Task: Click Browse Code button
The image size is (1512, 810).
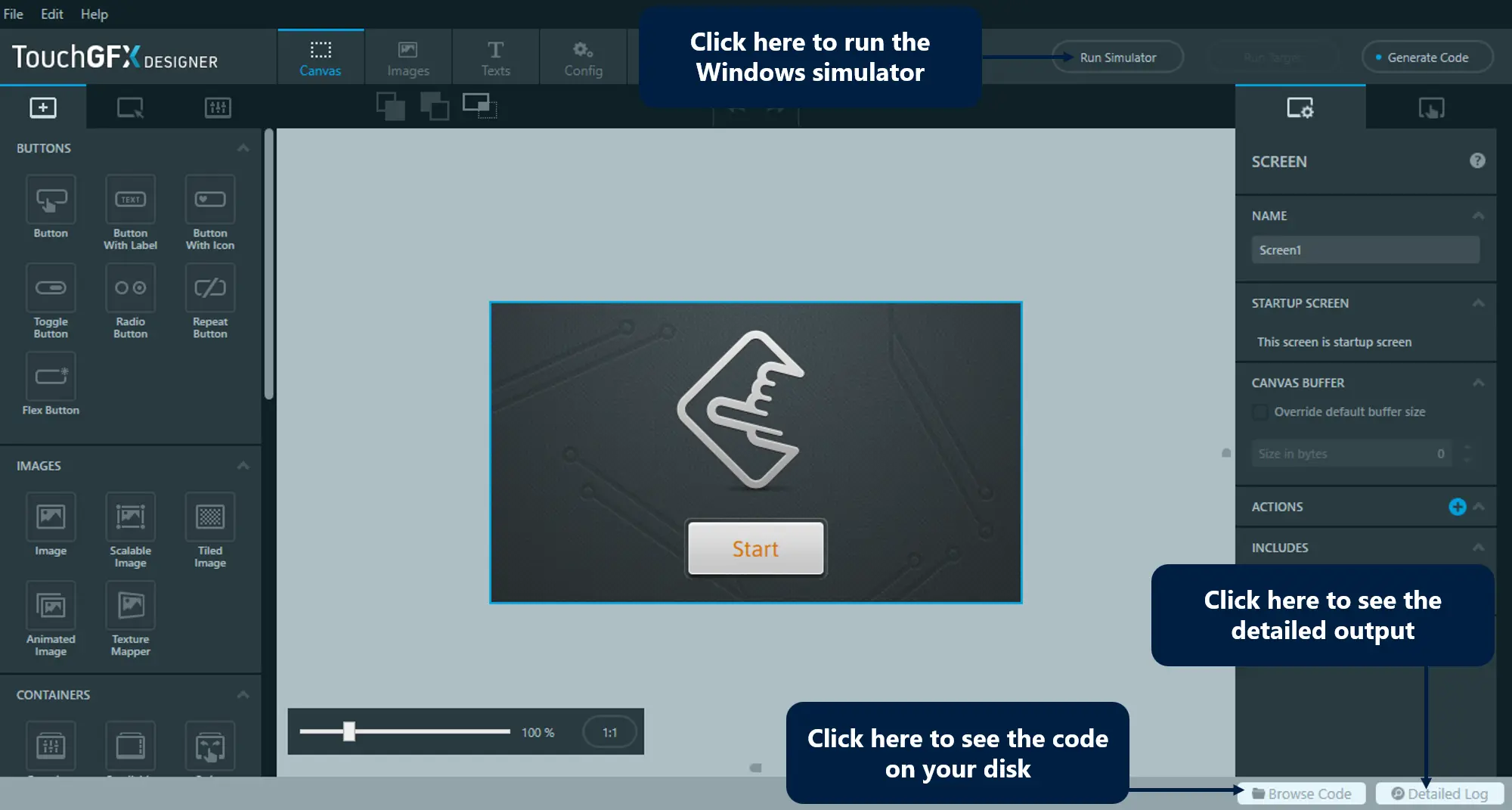Action: click(x=1302, y=793)
